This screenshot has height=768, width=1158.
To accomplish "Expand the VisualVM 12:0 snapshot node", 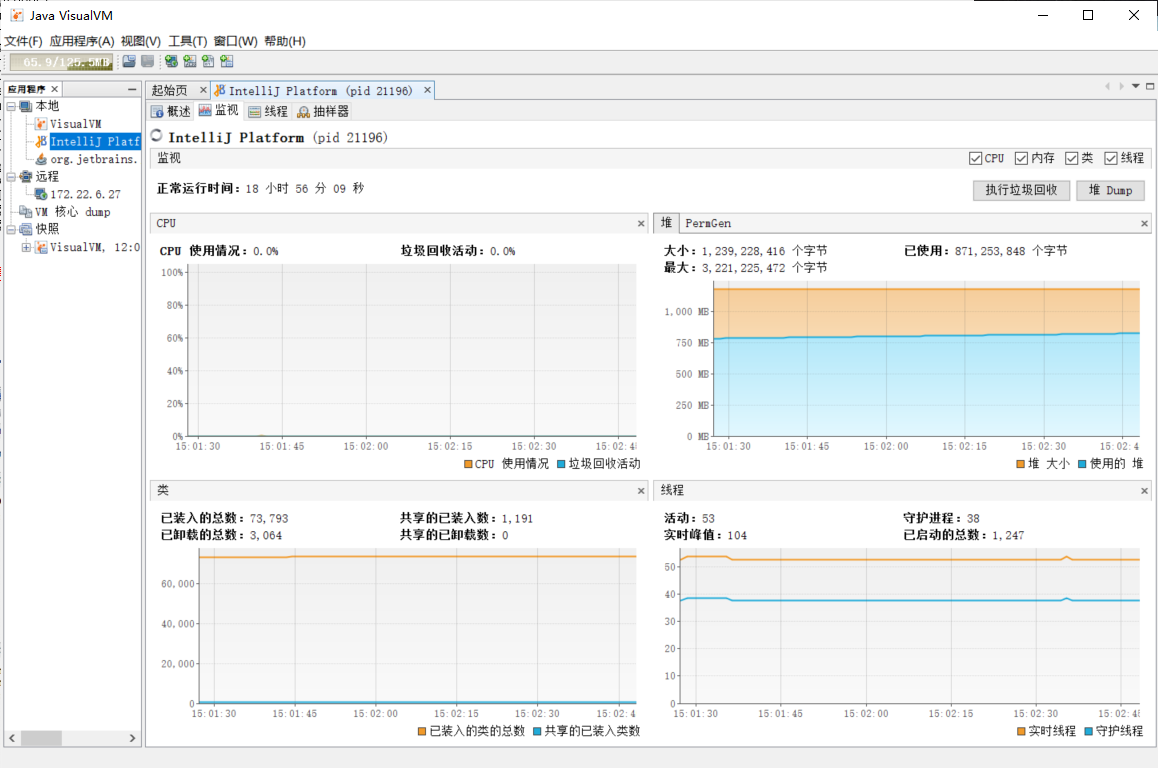I will pyautogui.click(x=26, y=247).
